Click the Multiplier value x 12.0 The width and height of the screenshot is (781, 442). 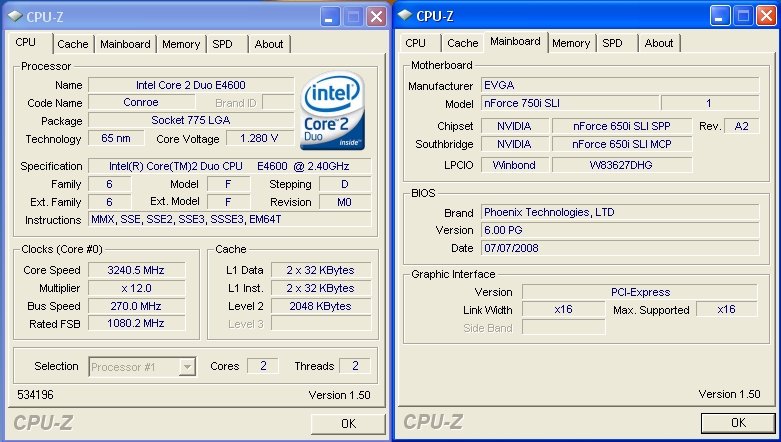tap(136, 288)
